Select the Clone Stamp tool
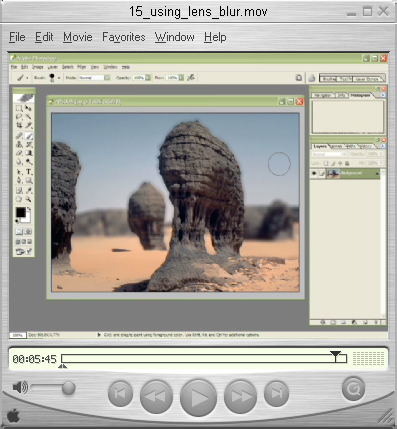The image size is (397, 429). tap(19, 145)
